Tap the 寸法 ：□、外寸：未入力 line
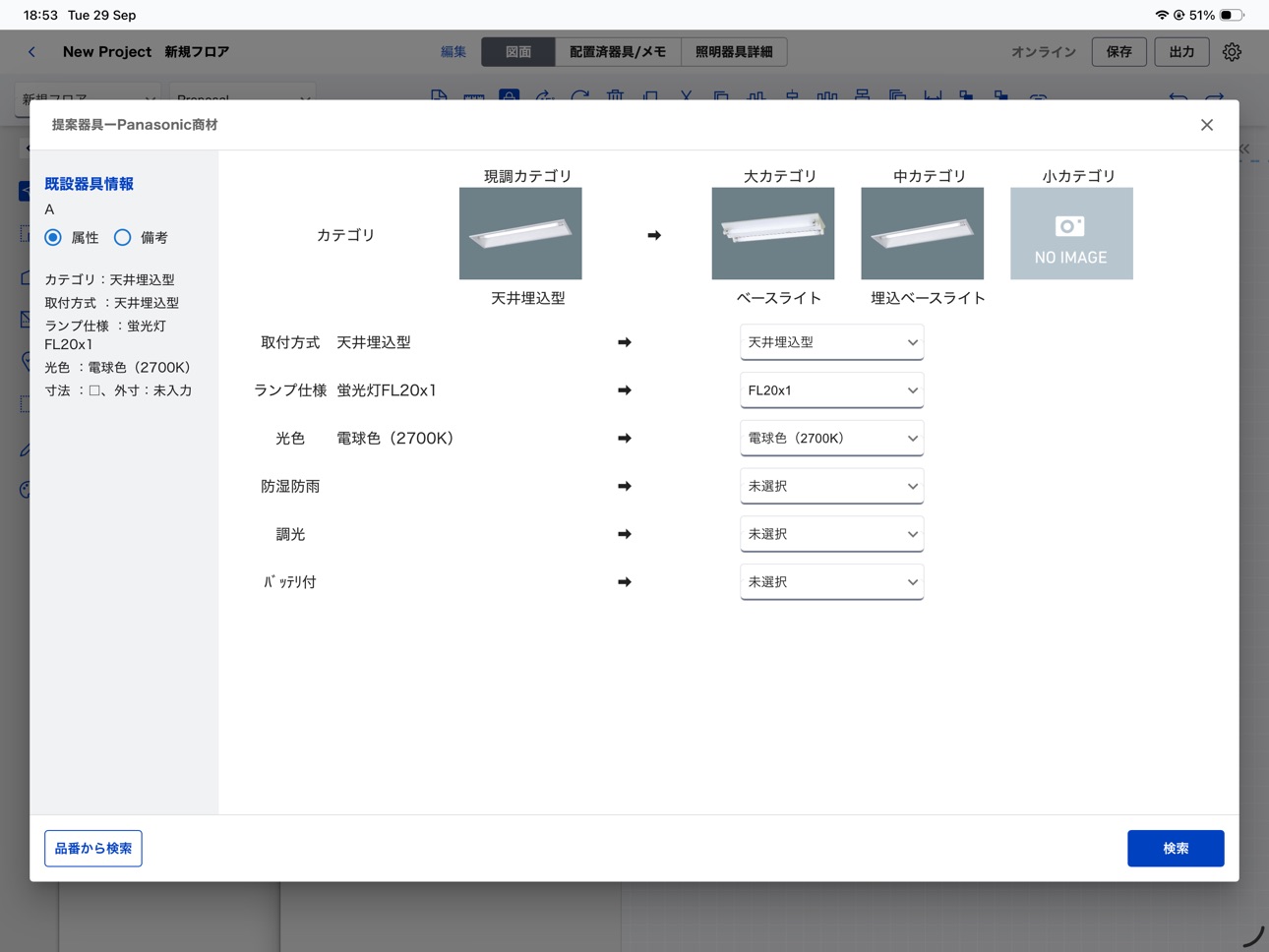This screenshot has width=1269, height=952. pyautogui.click(x=118, y=390)
